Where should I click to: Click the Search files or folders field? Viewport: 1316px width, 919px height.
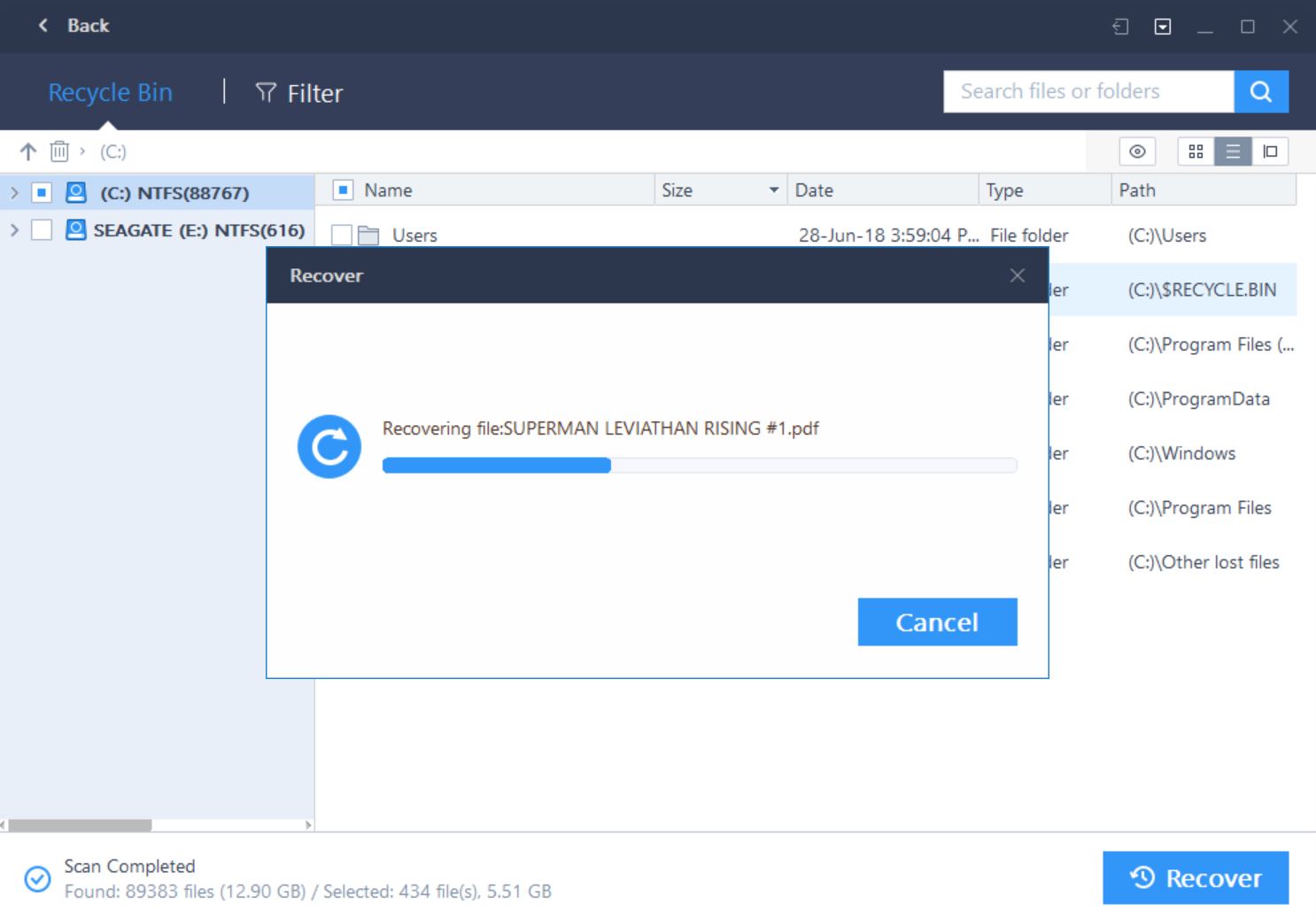(x=1088, y=91)
